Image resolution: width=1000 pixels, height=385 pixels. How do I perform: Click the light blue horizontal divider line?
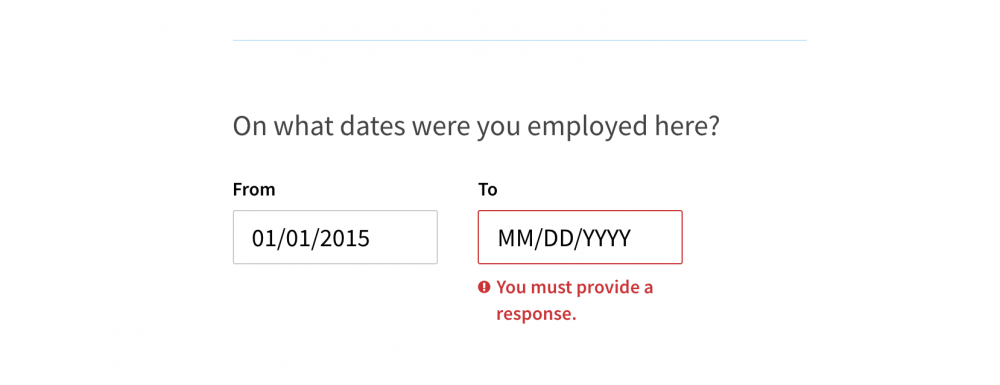[x=520, y=40]
